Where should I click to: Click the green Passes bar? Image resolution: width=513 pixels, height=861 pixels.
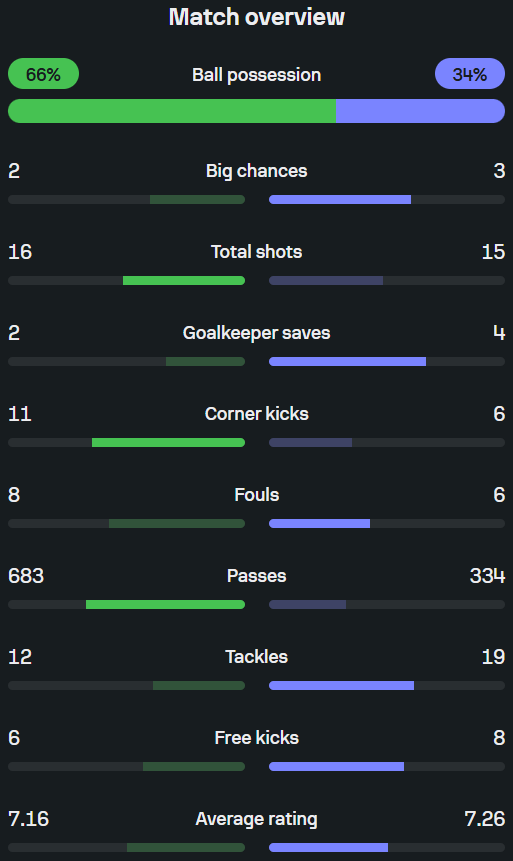pyautogui.click(x=165, y=605)
